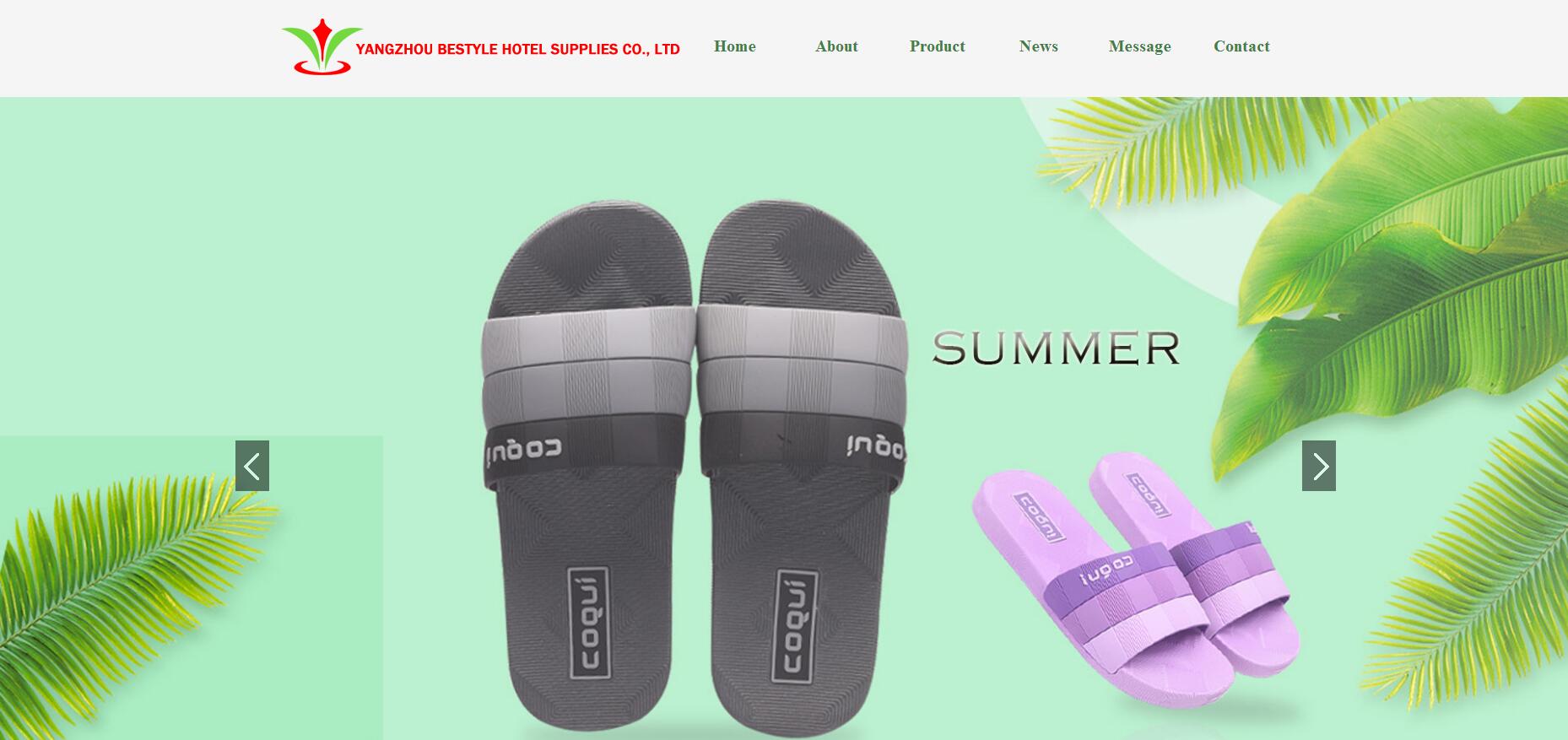Select the purple slippers pair image
1568x740 pixels.
[1138, 581]
